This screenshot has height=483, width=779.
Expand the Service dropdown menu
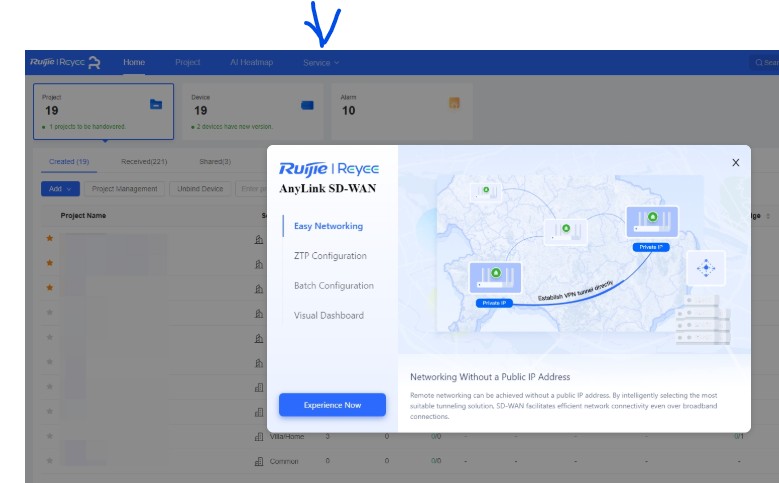pyautogui.click(x=321, y=63)
